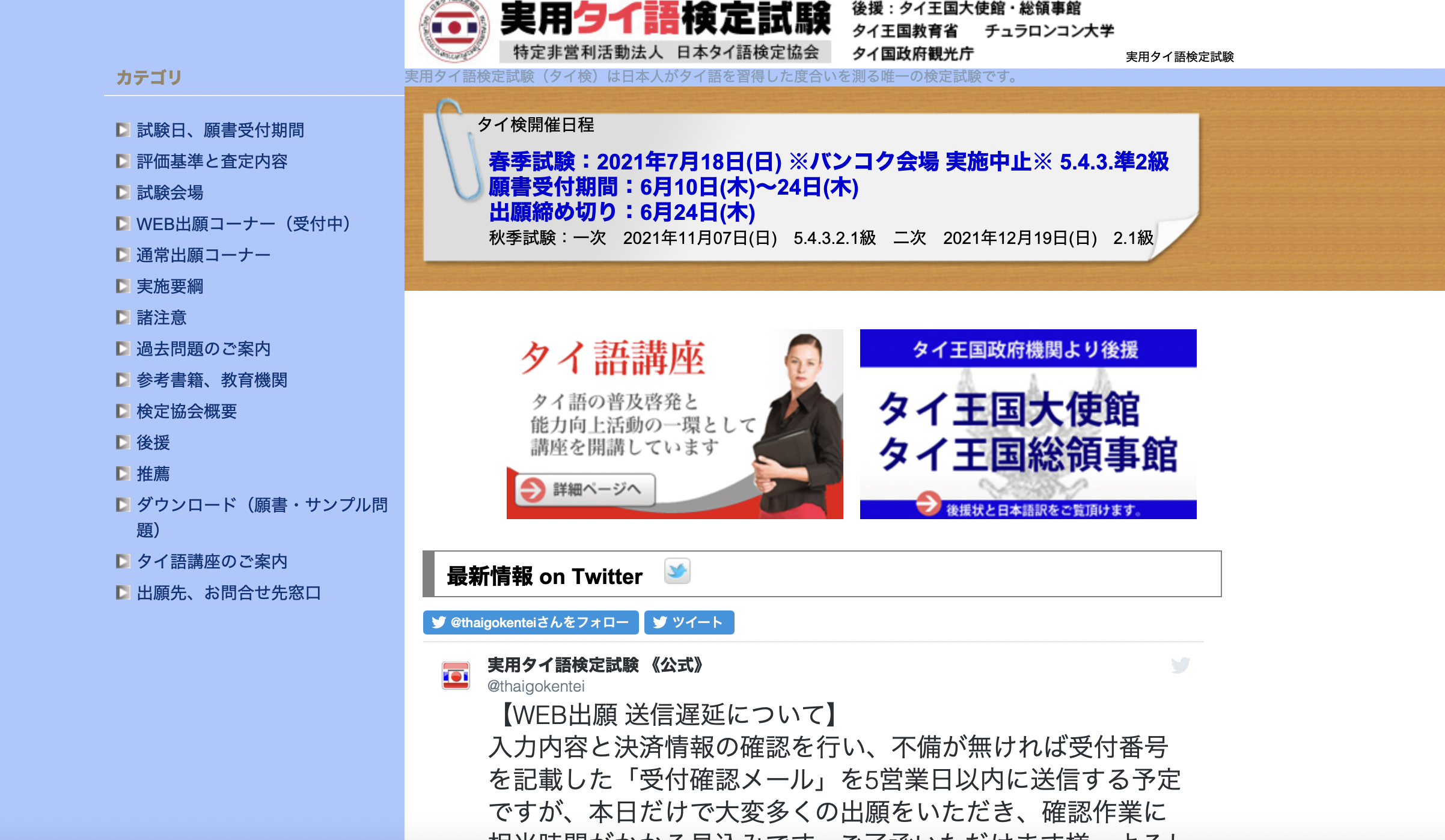The height and width of the screenshot is (840, 1445).
Task: Click the red arrow on the embassy banner
Action: coord(928,504)
